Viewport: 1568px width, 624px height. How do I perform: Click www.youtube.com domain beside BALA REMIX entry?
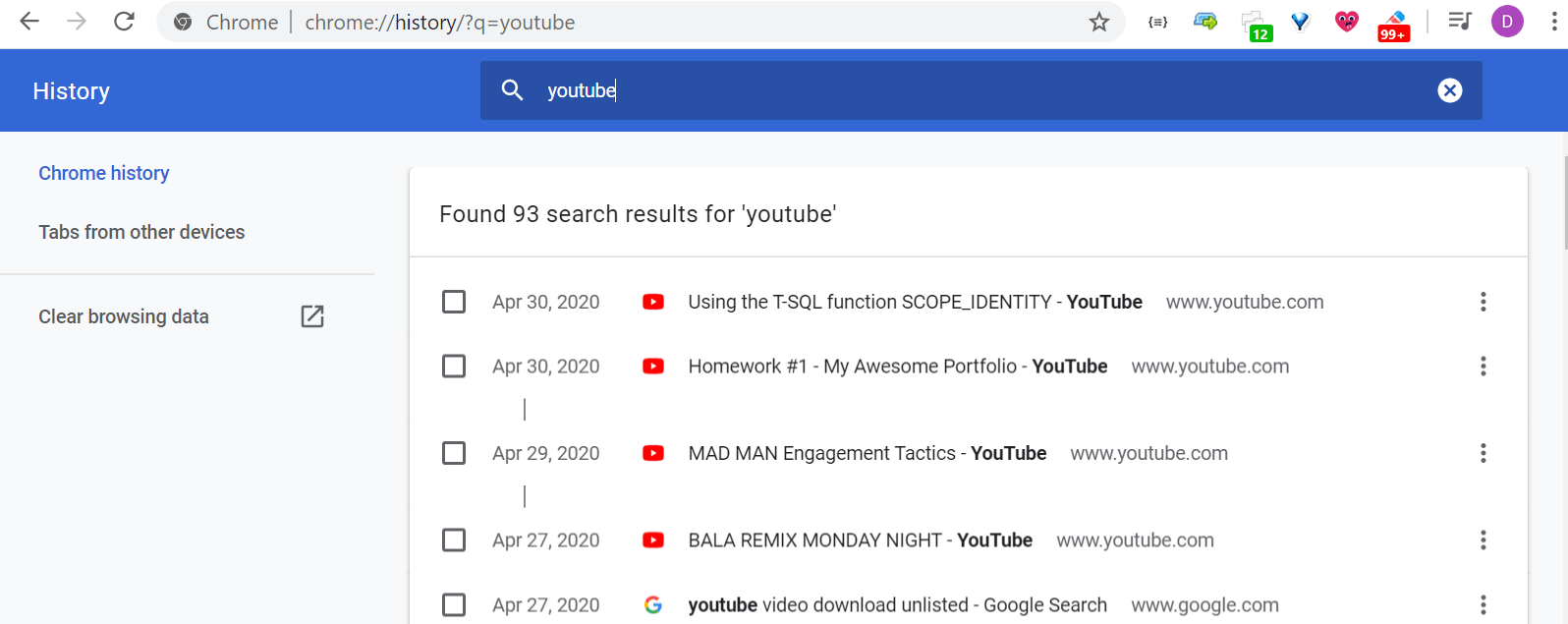[x=1136, y=540]
